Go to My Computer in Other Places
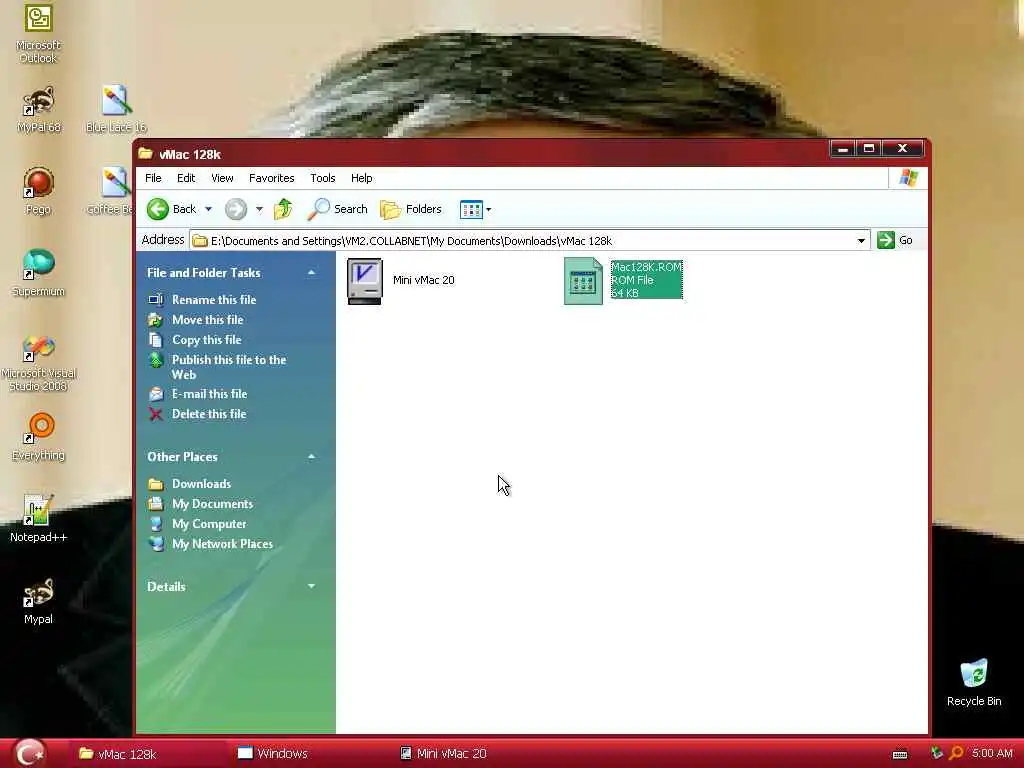Screen dimensions: 1024x768 197,524
